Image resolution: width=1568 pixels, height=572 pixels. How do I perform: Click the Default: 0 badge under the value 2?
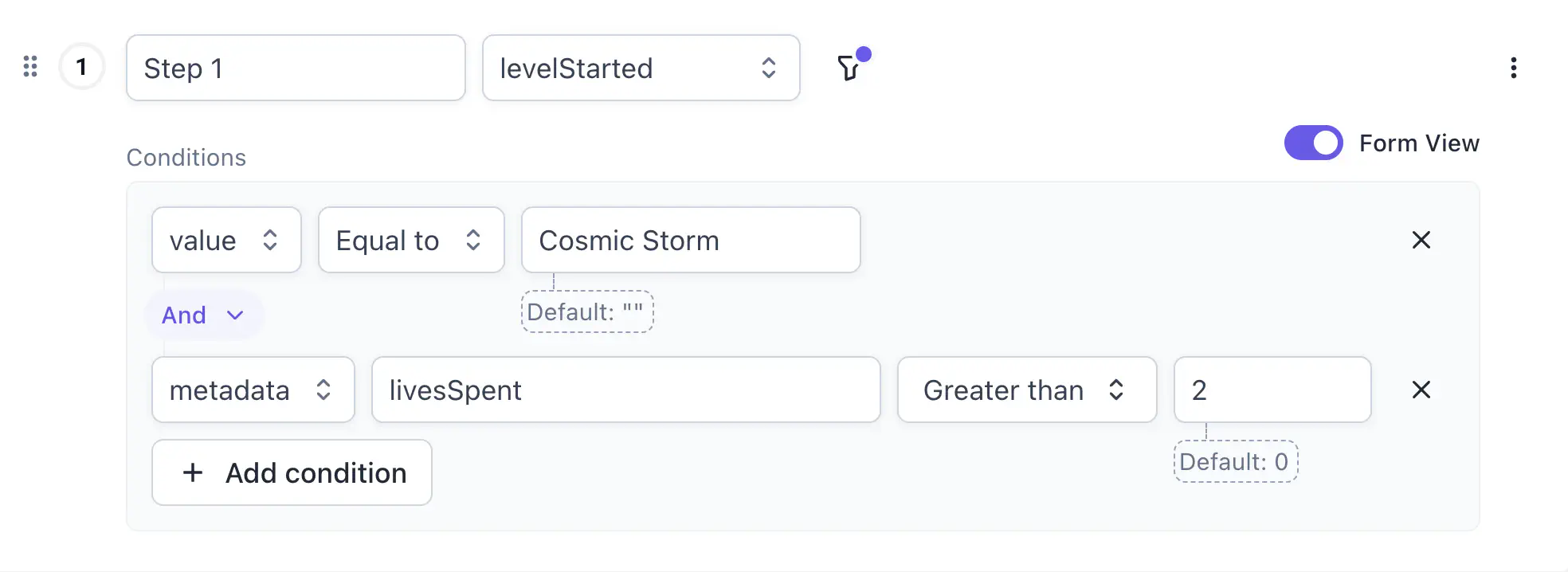pos(1235,461)
